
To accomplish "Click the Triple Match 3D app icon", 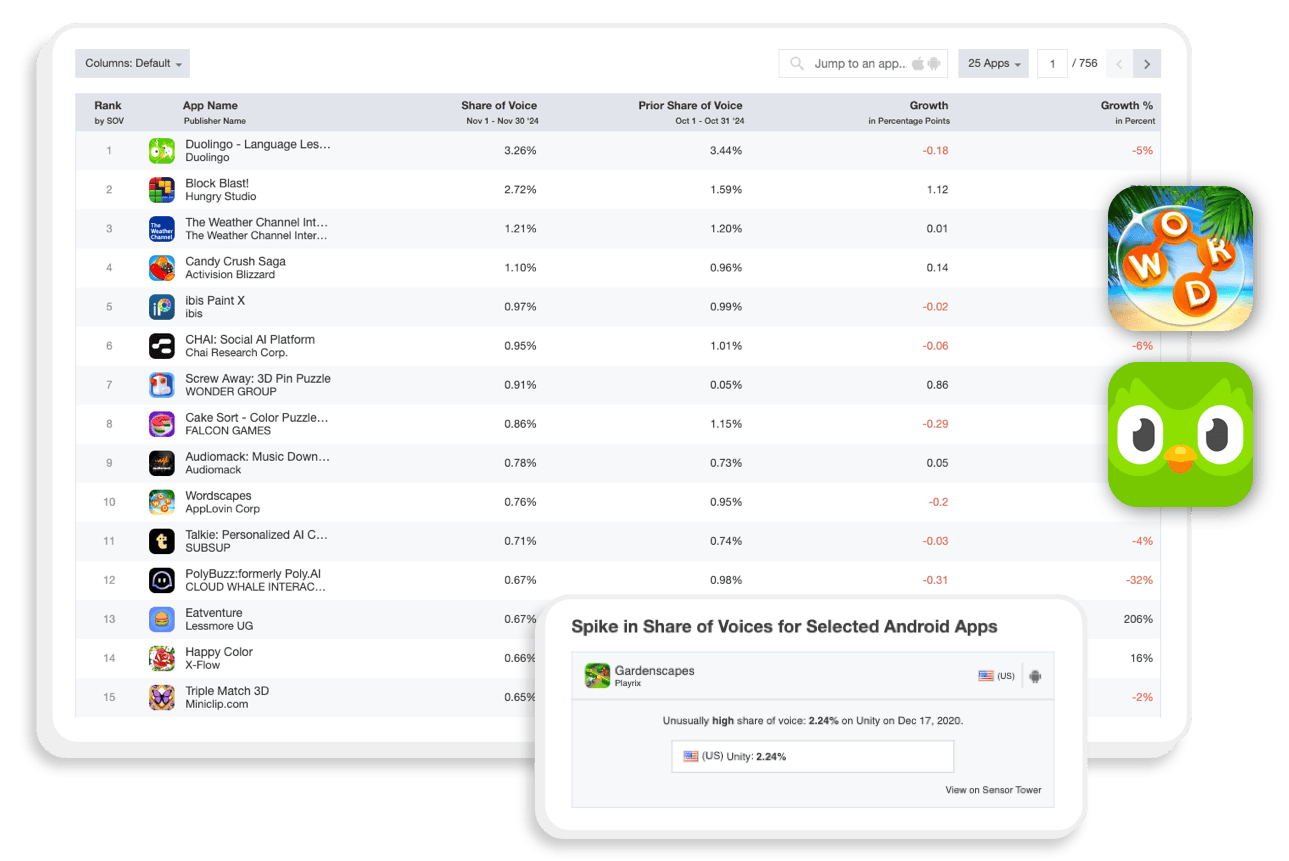I will pyautogui.click(x=161, y=697).
